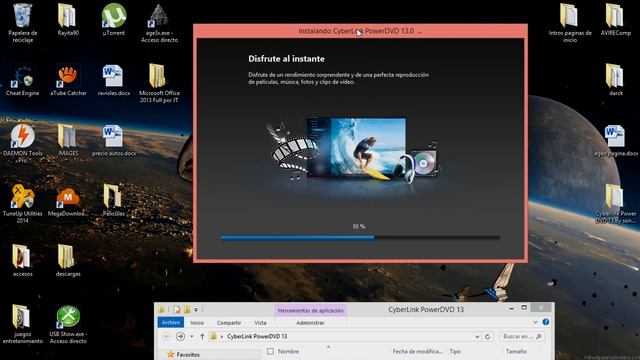
Task: Click the Explorer search box
Action: click(x=522, y=337)
